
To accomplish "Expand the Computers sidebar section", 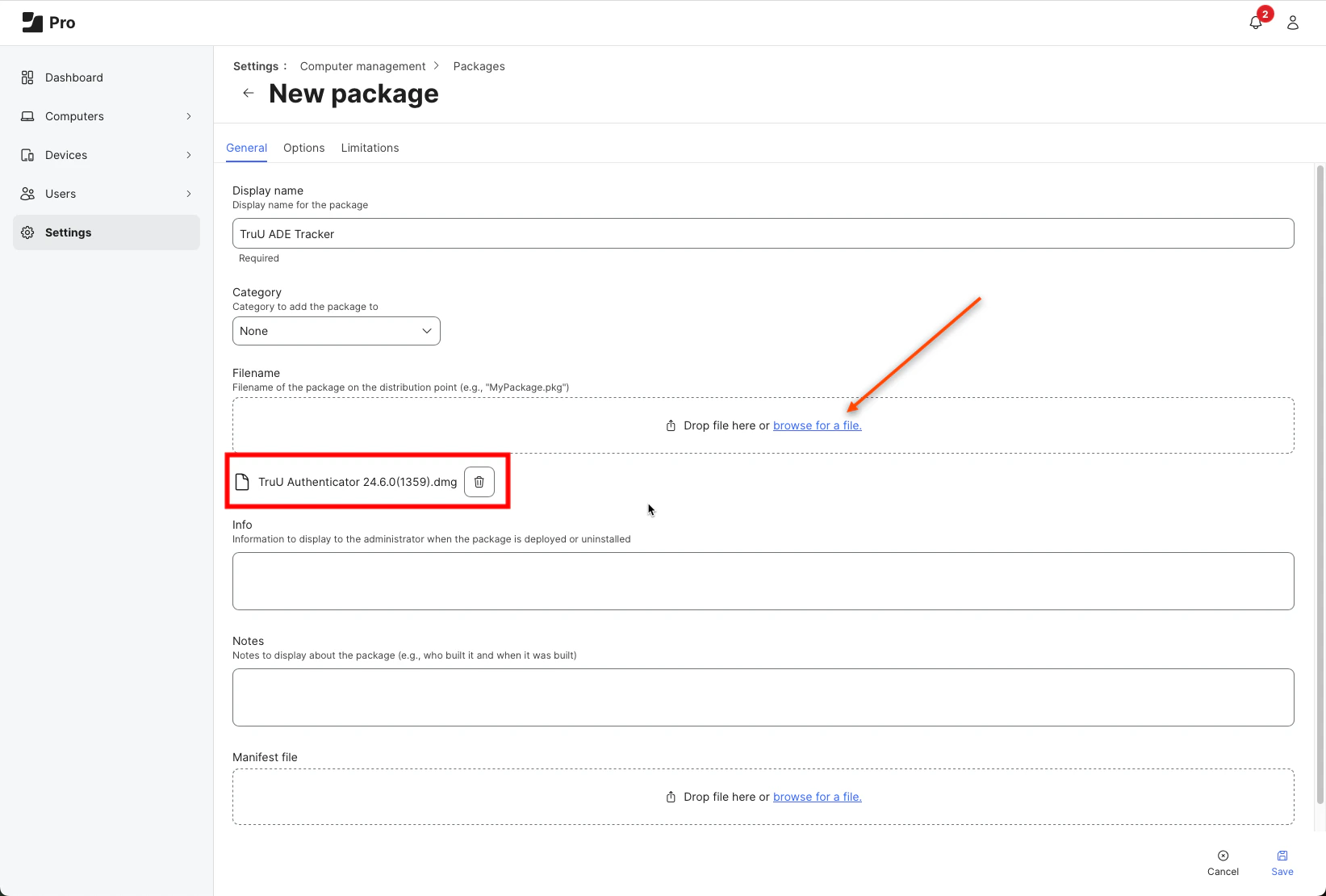I will pyautogui.click(x=189, y=116).
